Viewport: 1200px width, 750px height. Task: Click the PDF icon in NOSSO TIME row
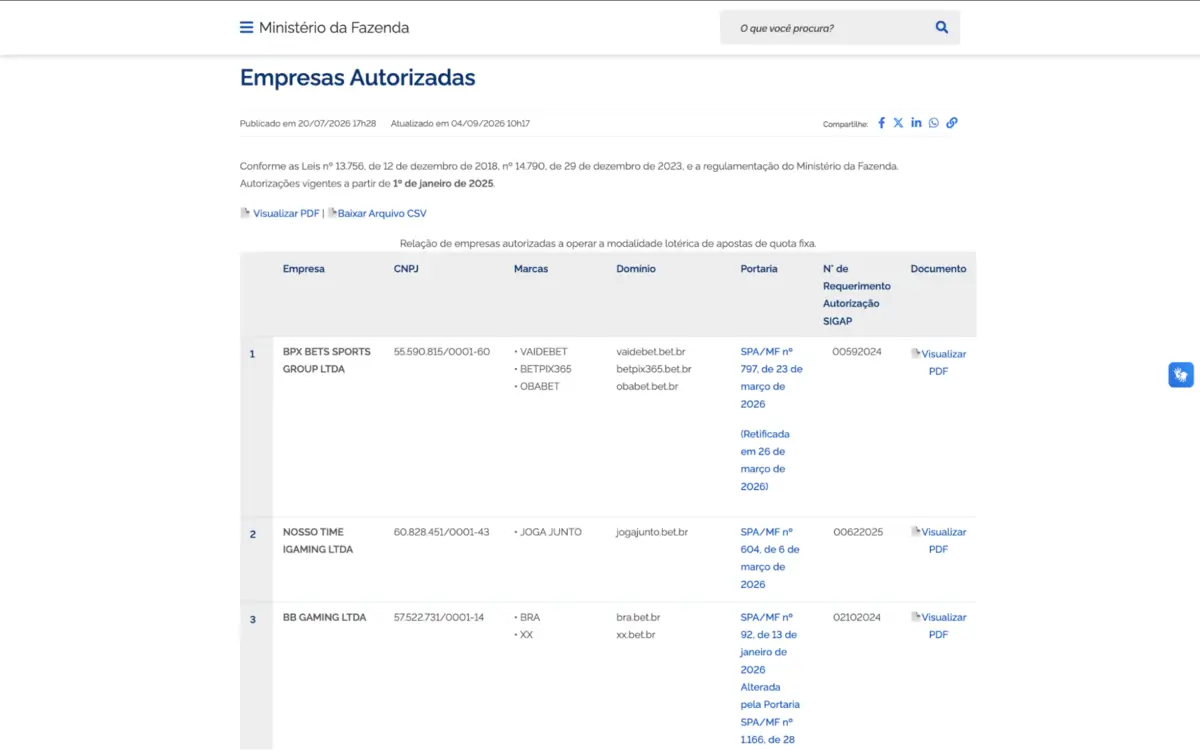(916, 532)
